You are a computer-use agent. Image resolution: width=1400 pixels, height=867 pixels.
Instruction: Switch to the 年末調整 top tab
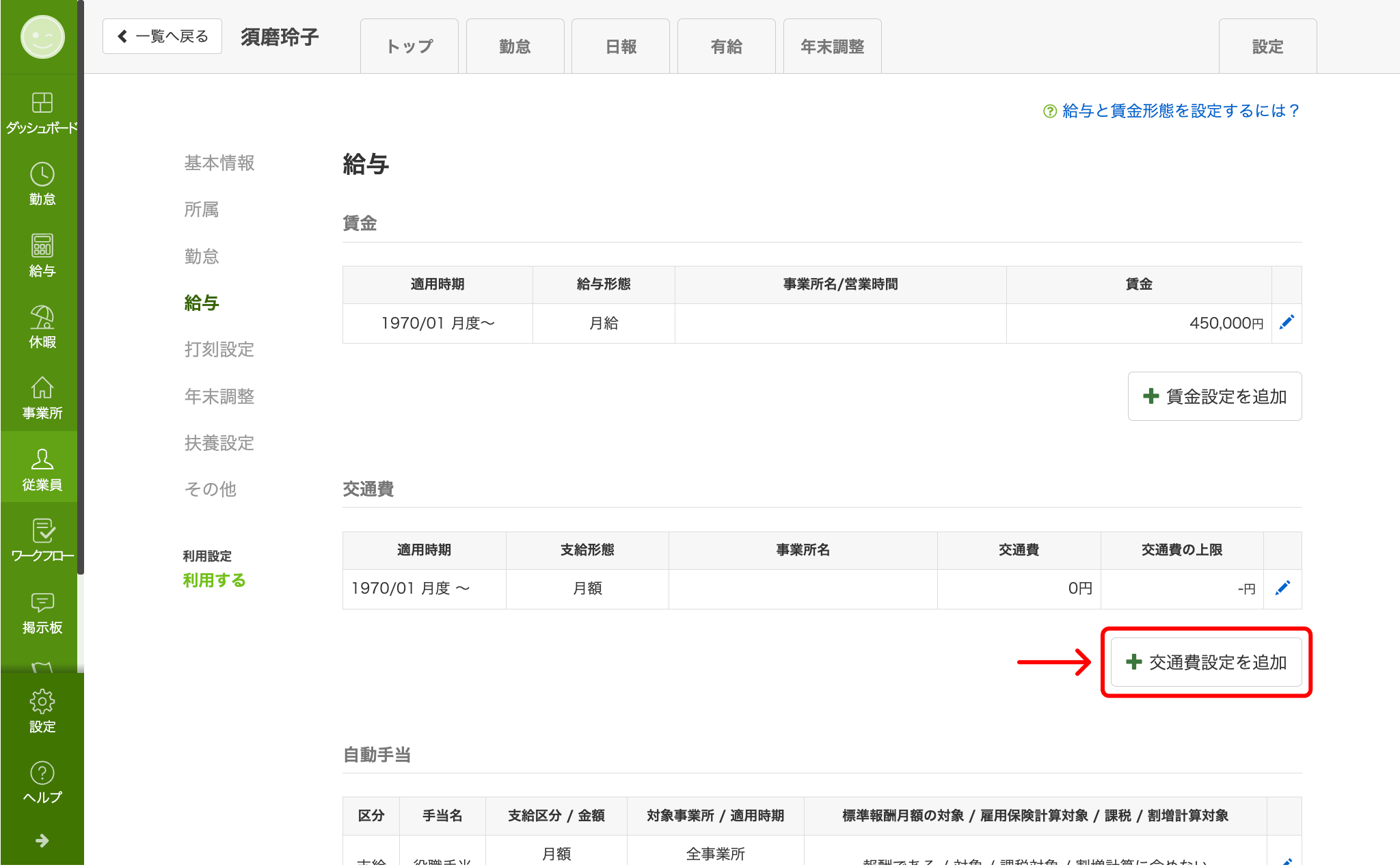pyautogui.click(x=833, y=46)
